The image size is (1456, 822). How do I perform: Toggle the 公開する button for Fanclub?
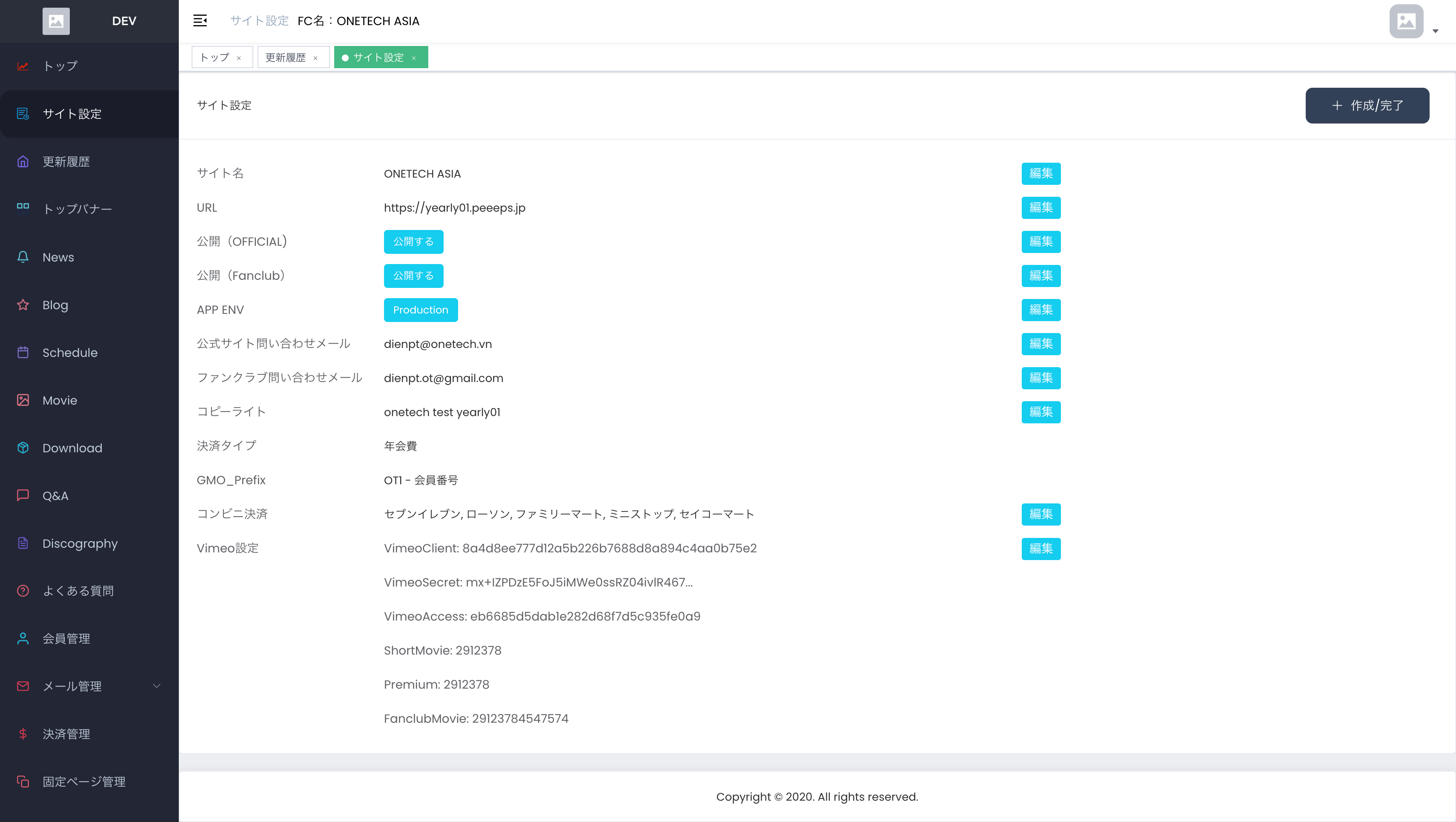point(413,276)
